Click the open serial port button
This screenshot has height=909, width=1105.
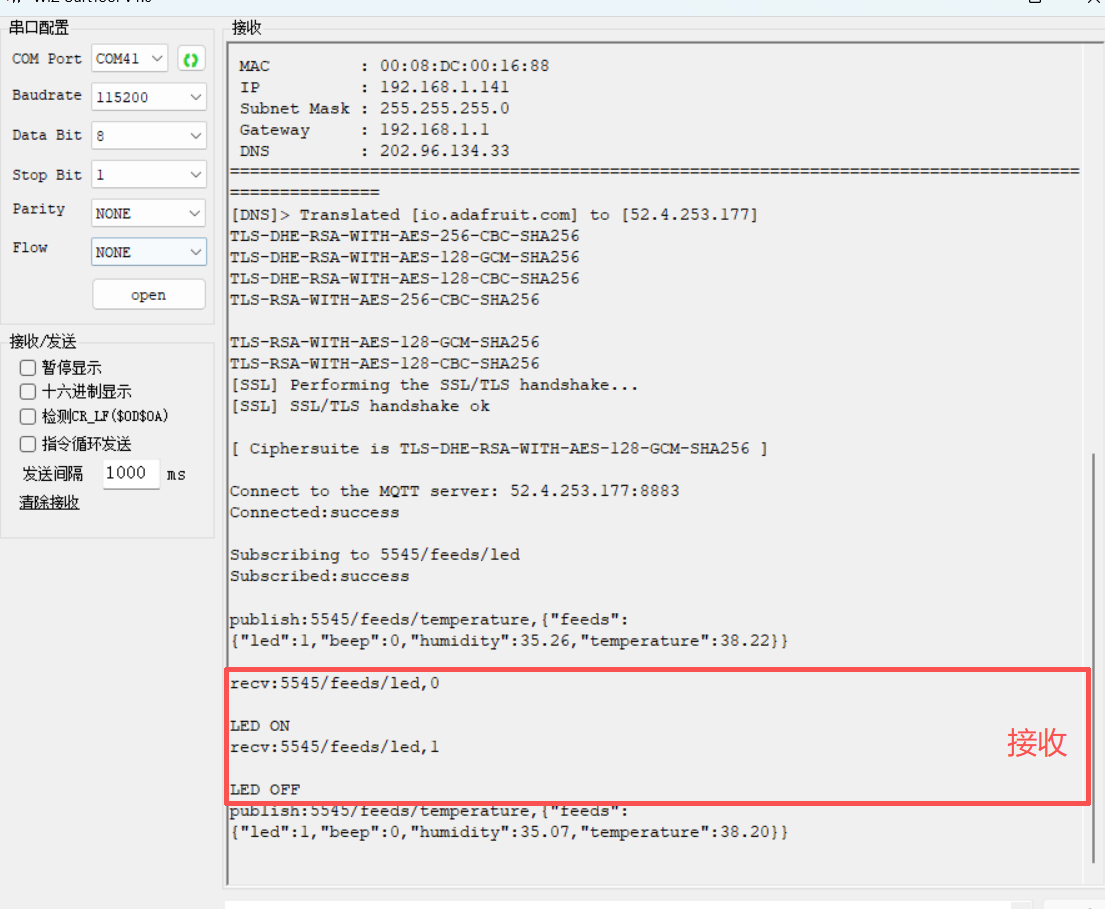(149, 295)
